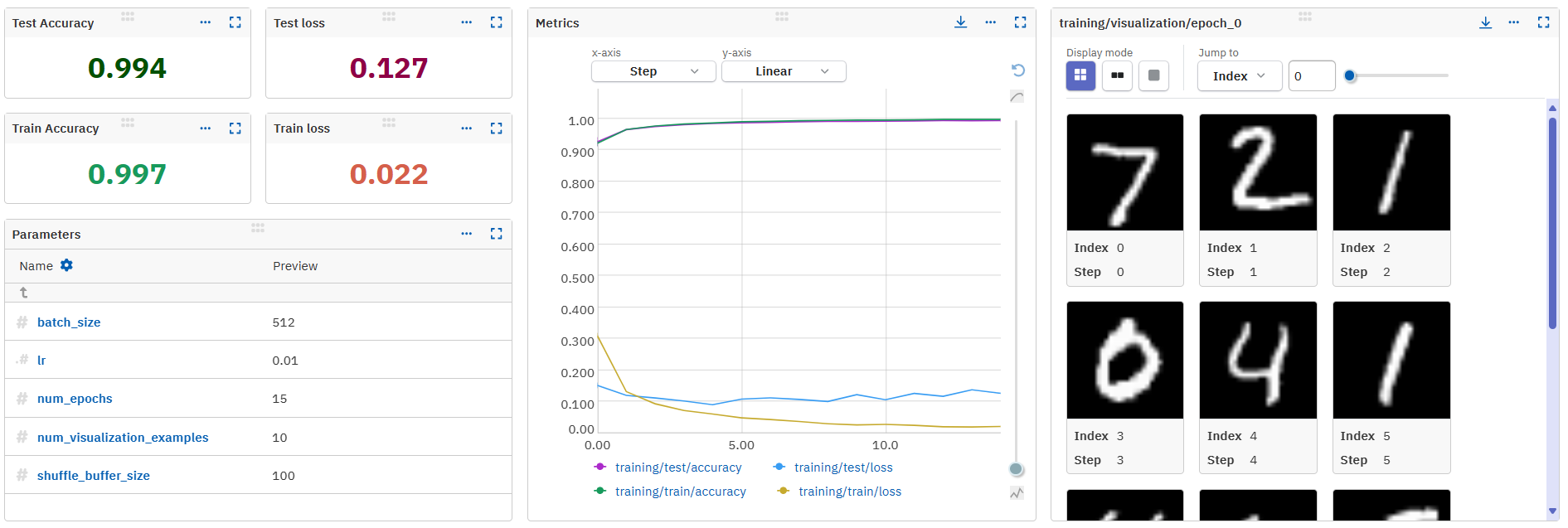Download the epoch_0 visualization images
Image resolution: width=1568 pixels, height=528 pixels.
[1485, 22]
